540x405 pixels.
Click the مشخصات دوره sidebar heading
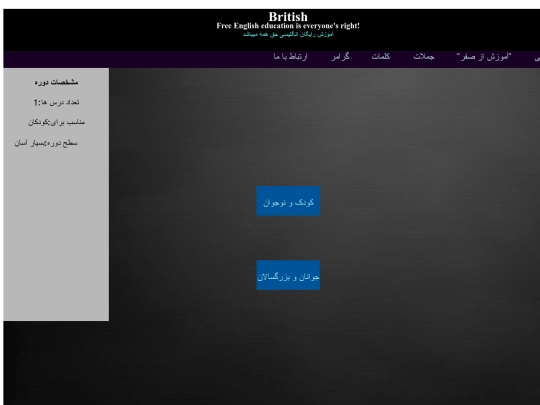click(56, 82)
